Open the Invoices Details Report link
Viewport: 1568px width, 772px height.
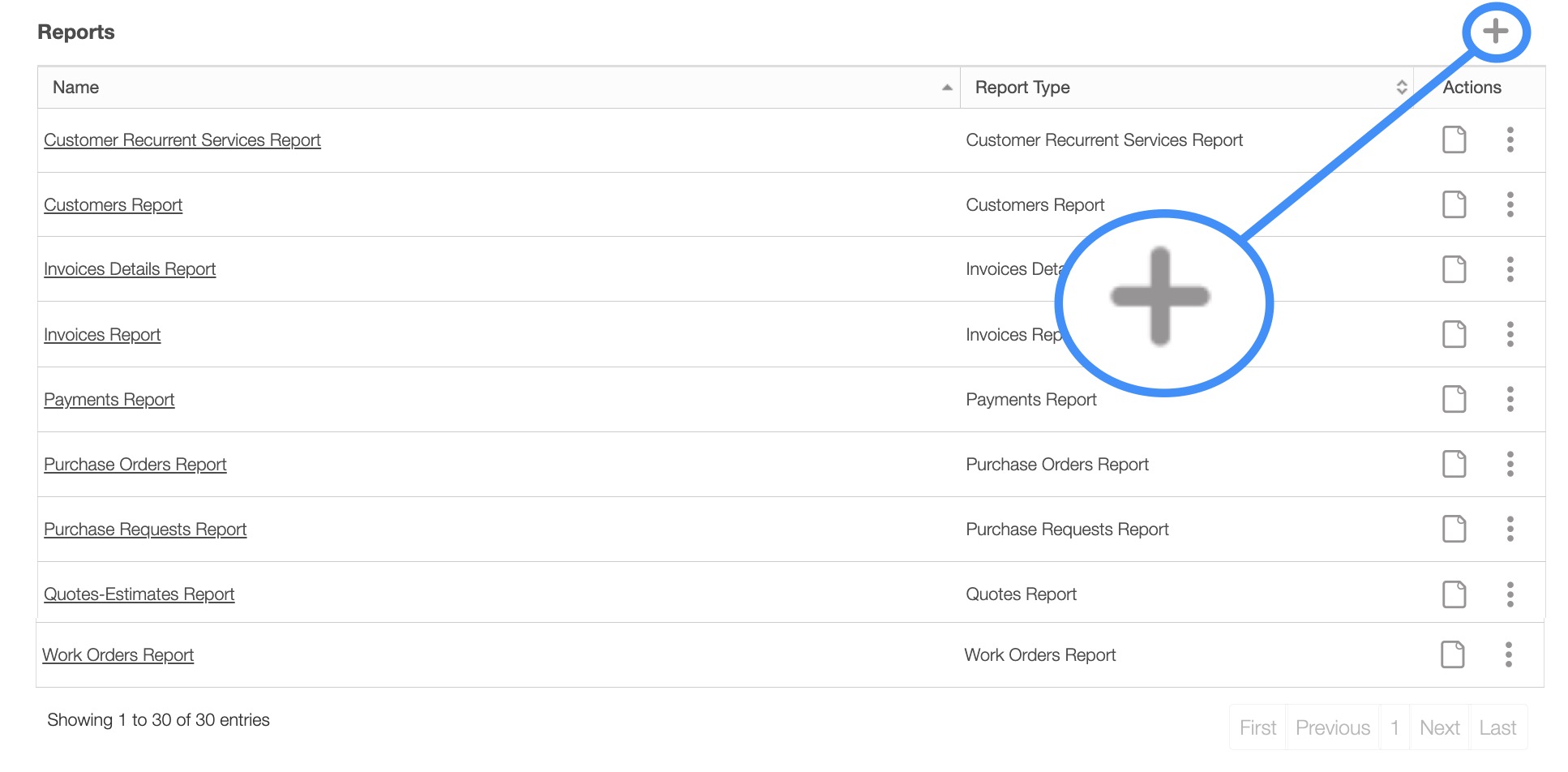point(130,269)
